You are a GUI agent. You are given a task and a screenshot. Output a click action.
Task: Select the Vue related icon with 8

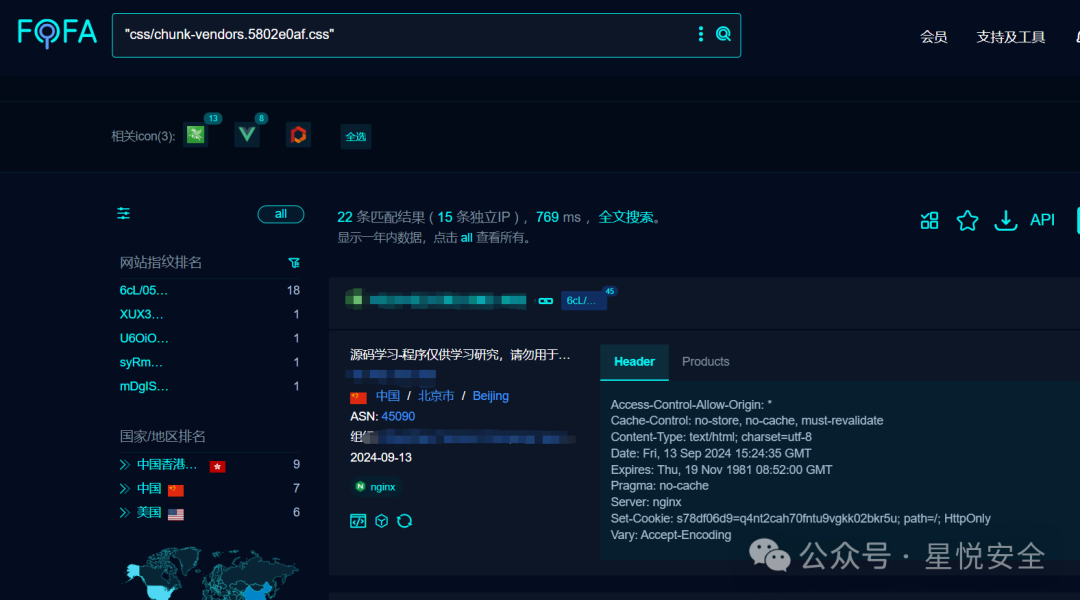[247, 135]
